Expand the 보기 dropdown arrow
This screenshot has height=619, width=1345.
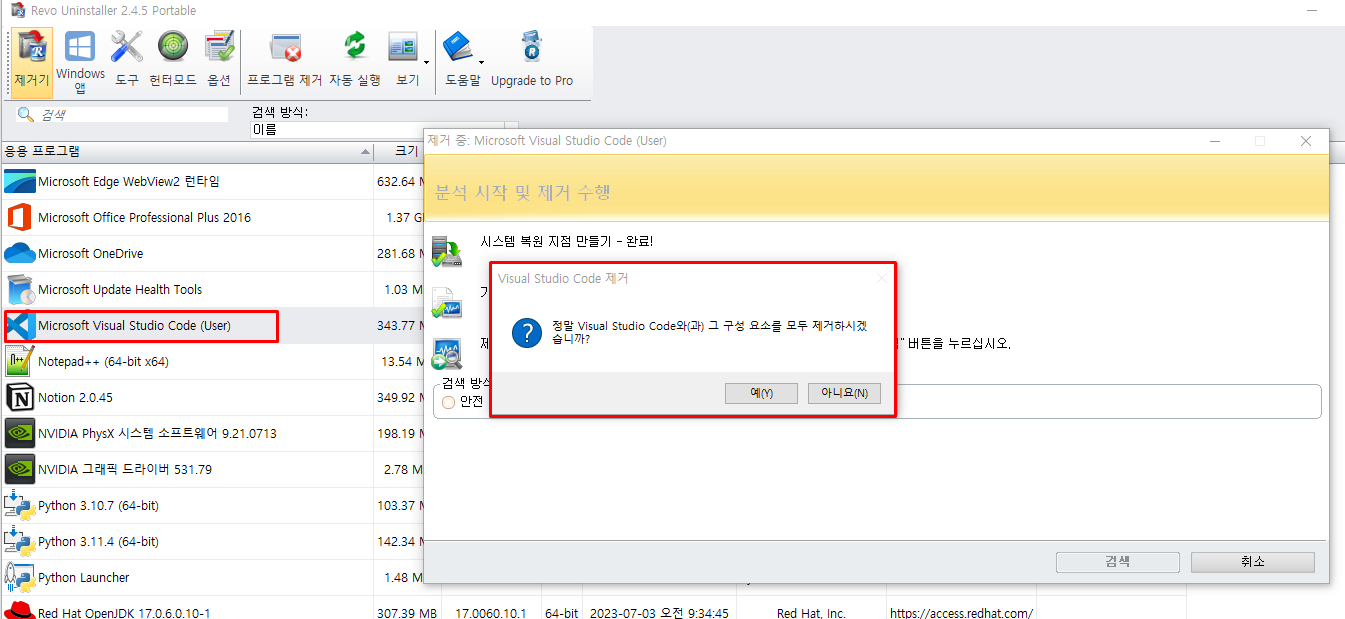point(427,61)
